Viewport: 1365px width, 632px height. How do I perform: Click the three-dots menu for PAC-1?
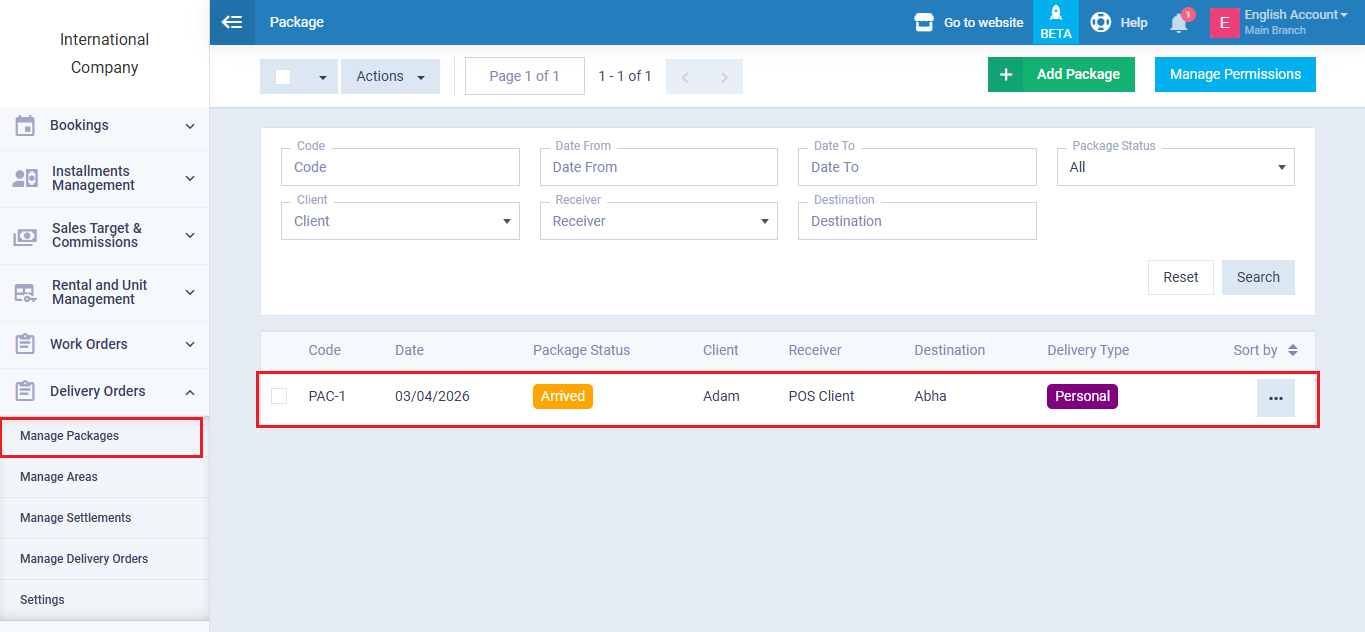tap(1275, 398)
